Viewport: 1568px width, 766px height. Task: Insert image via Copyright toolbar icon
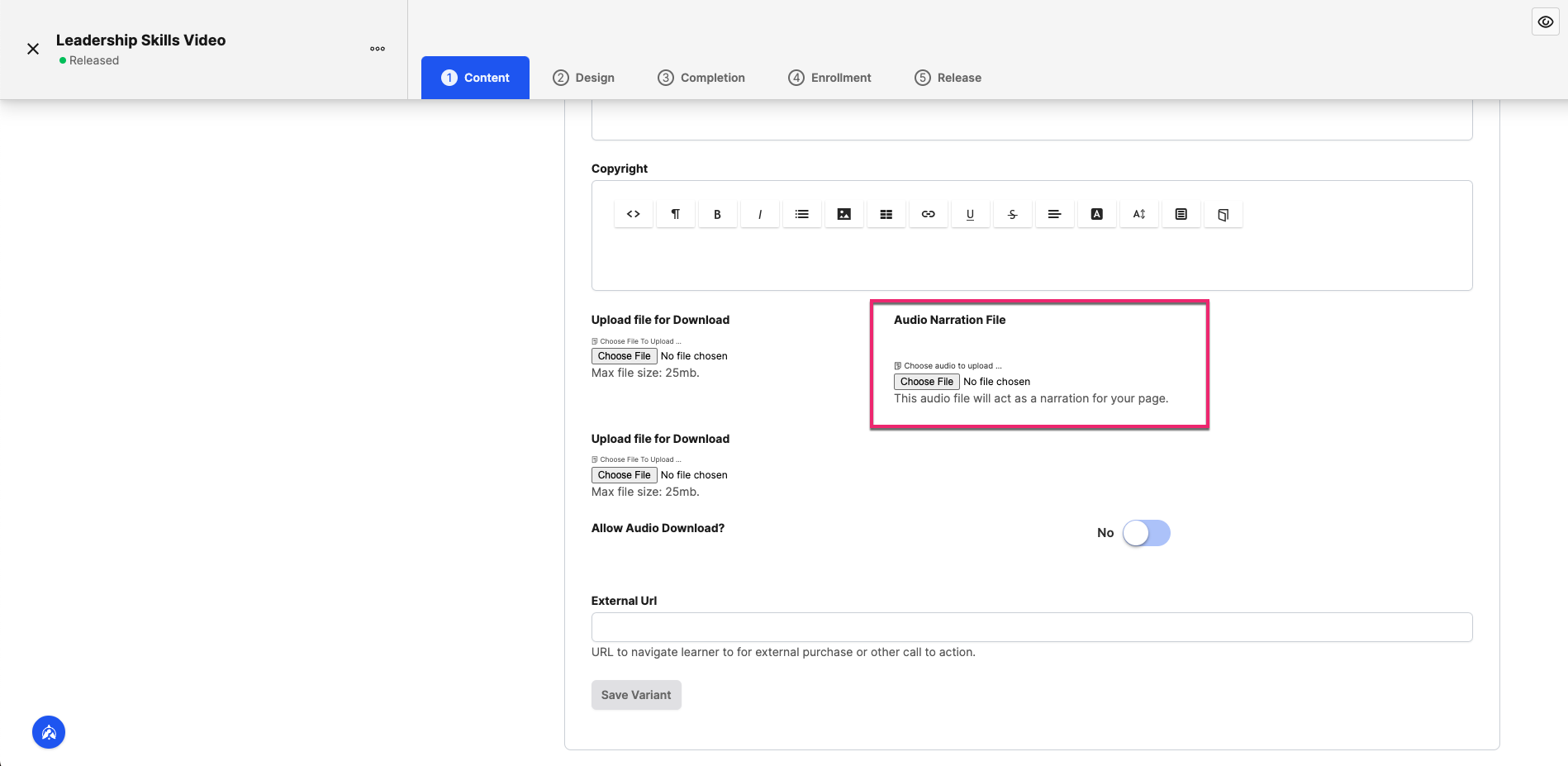pyautogui.click(x=844, y=214)
